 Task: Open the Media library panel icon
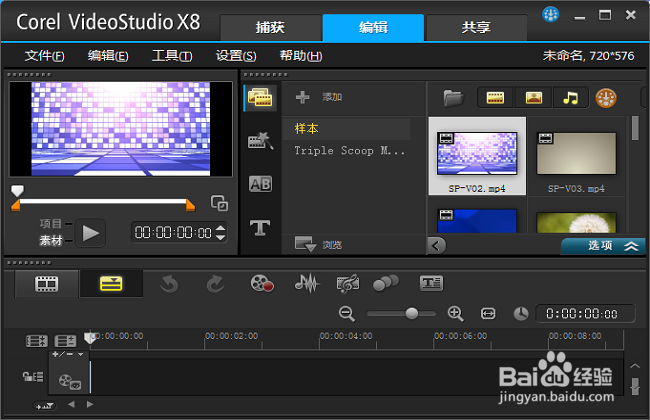[x=260, y=98]
